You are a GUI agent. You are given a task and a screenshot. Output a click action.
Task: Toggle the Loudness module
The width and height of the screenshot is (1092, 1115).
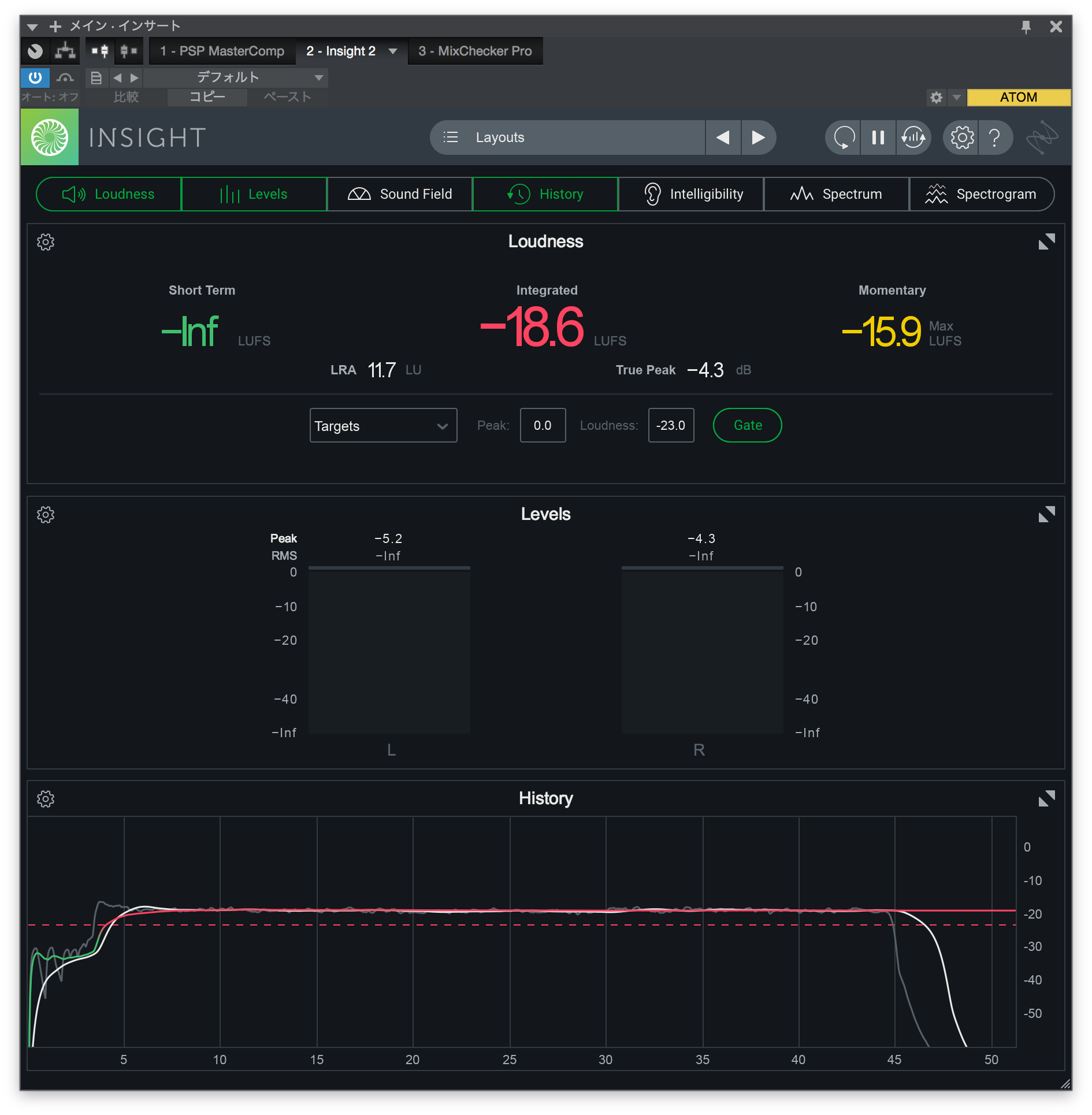(109, 194)
